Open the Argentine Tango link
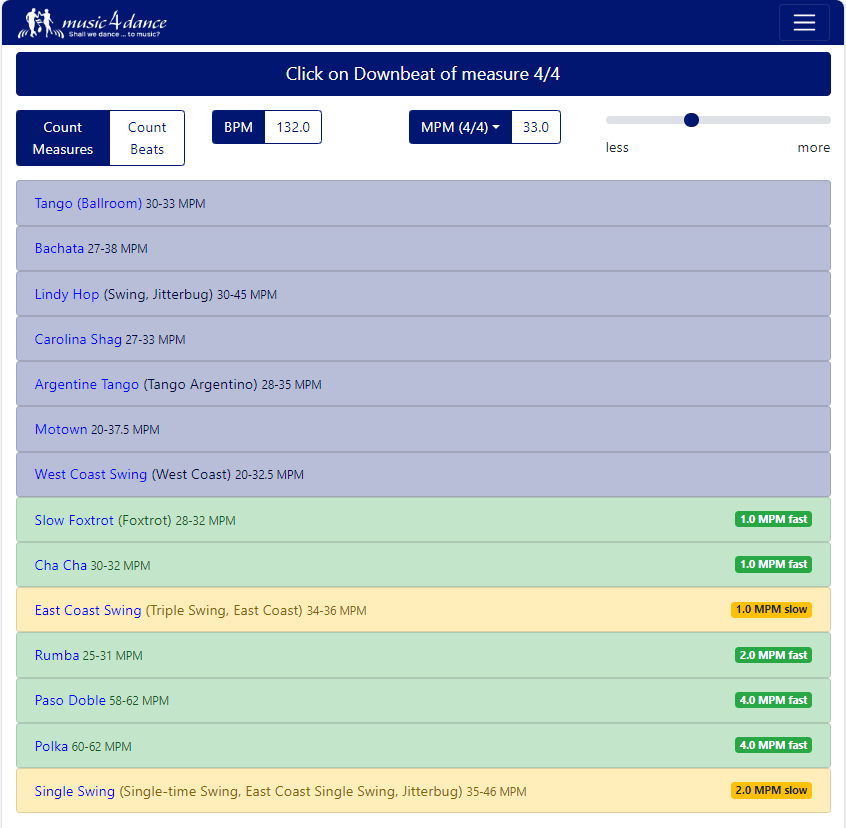The height and width of the screenshot is (828, 846). click(x=87, y=384)
